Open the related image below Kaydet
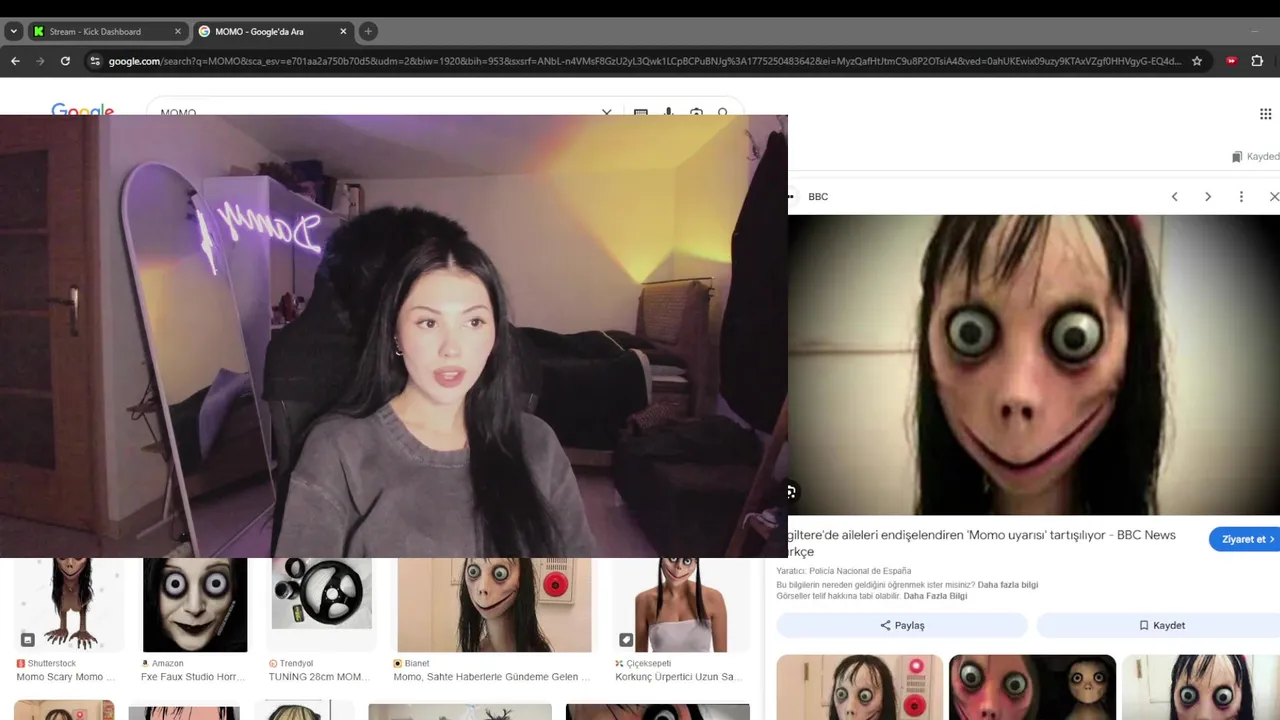Viewport: 1280px width, 720px height. click(x=1201, y=687)
